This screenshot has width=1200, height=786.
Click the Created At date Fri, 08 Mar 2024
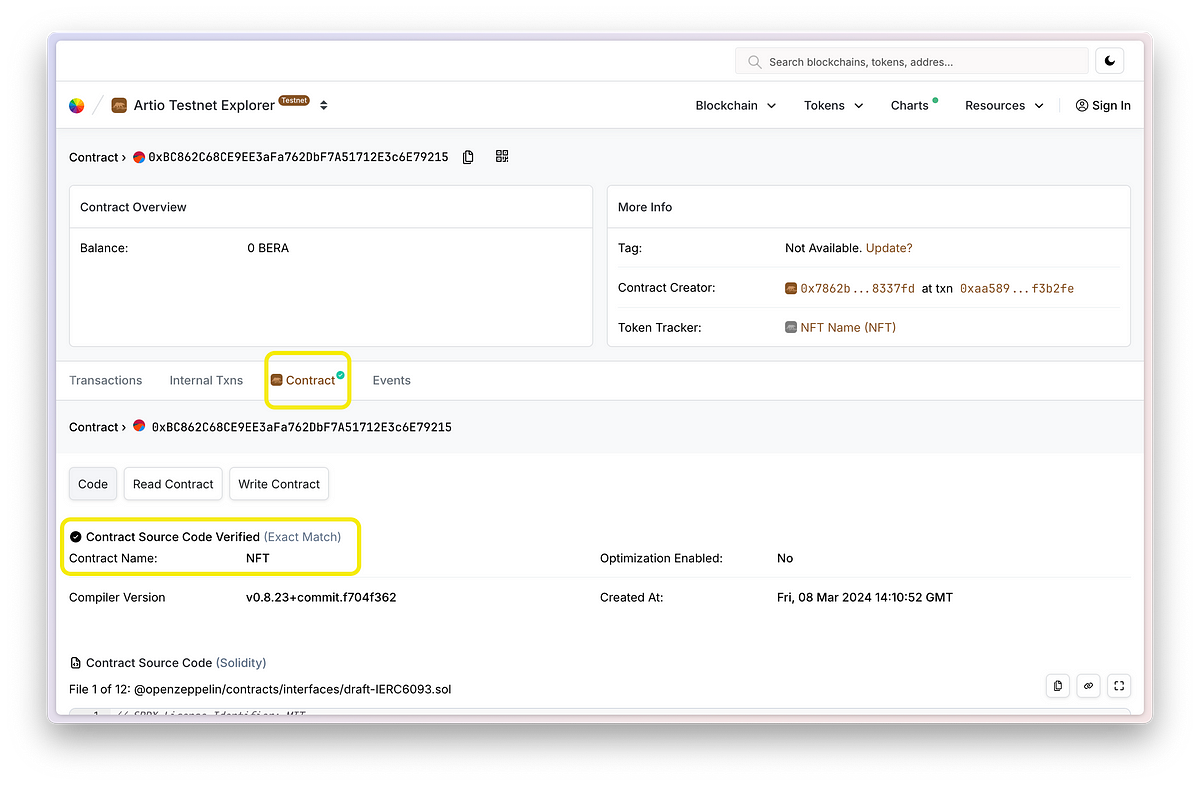point(864,597)
